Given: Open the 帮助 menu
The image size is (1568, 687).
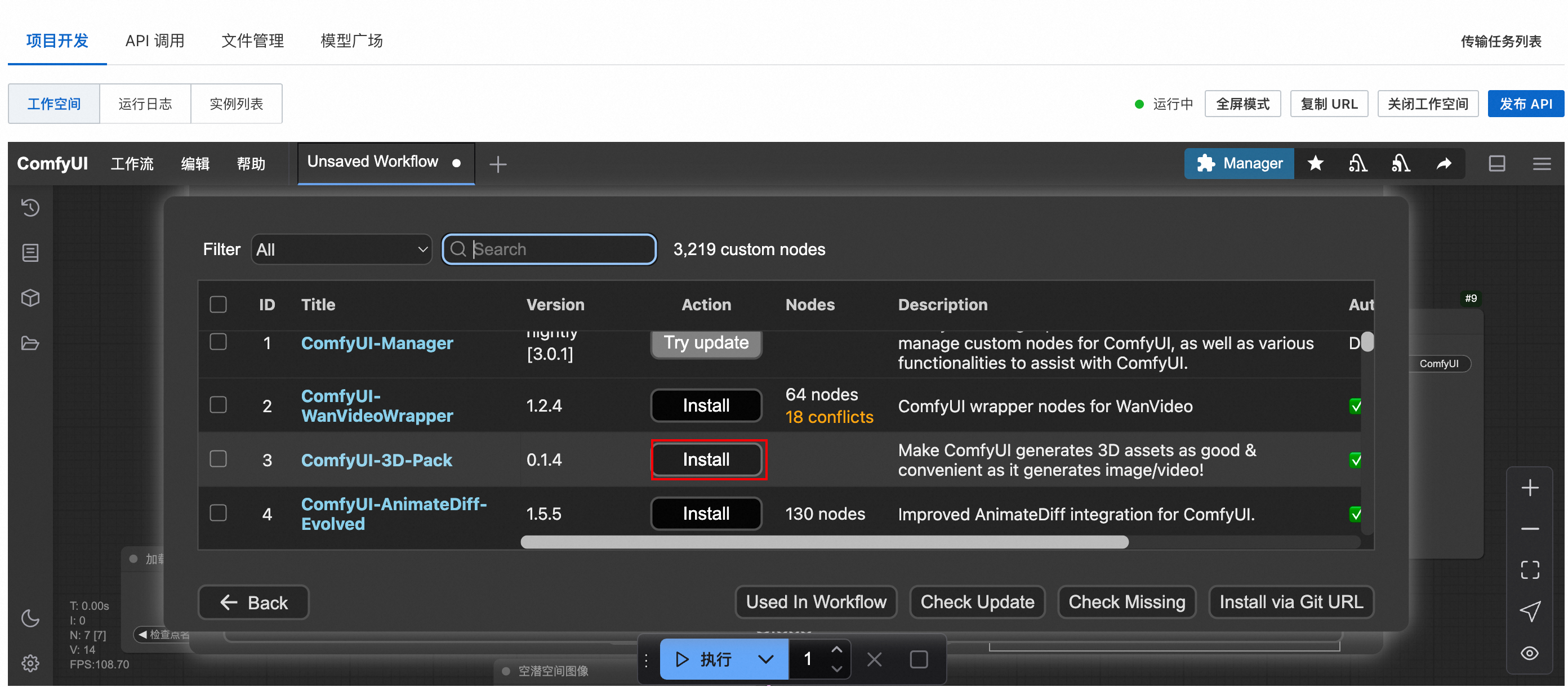Looking at the screenshot, I should pyautogui.click(x=251, y=164).
